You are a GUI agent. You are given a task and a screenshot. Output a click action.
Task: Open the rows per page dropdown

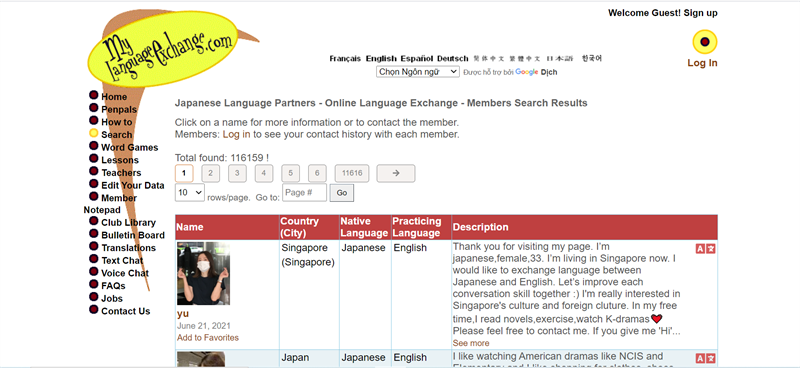190,192
